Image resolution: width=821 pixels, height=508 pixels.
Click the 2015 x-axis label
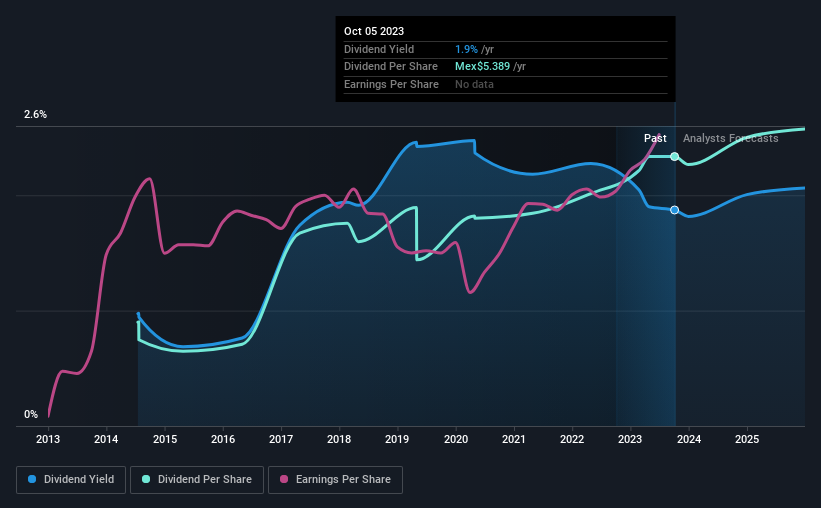tap(165, 439)
